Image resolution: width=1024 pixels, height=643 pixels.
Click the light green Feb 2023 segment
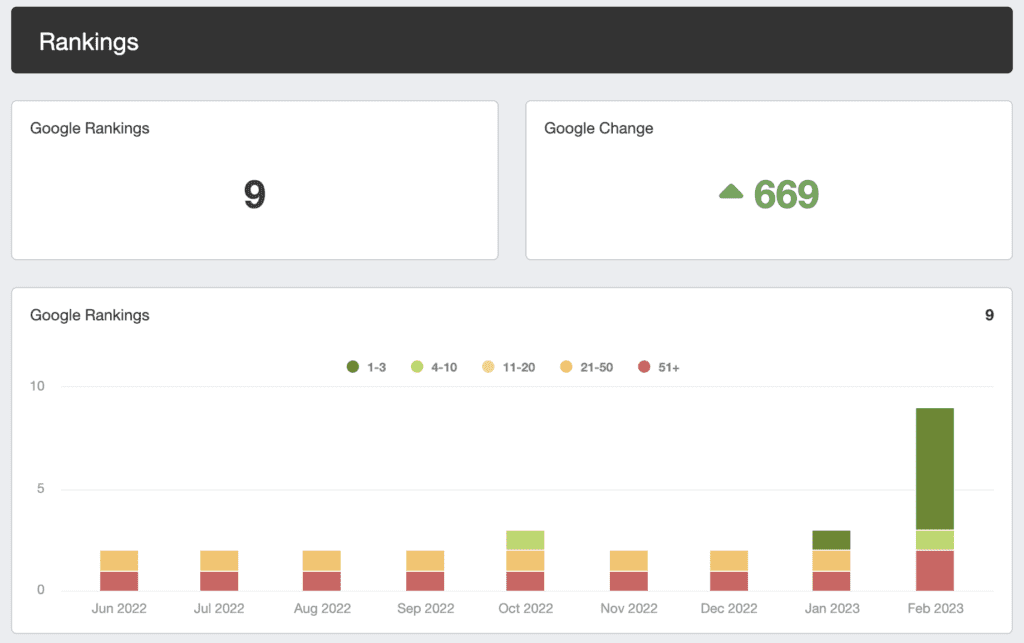coord(935,540)
